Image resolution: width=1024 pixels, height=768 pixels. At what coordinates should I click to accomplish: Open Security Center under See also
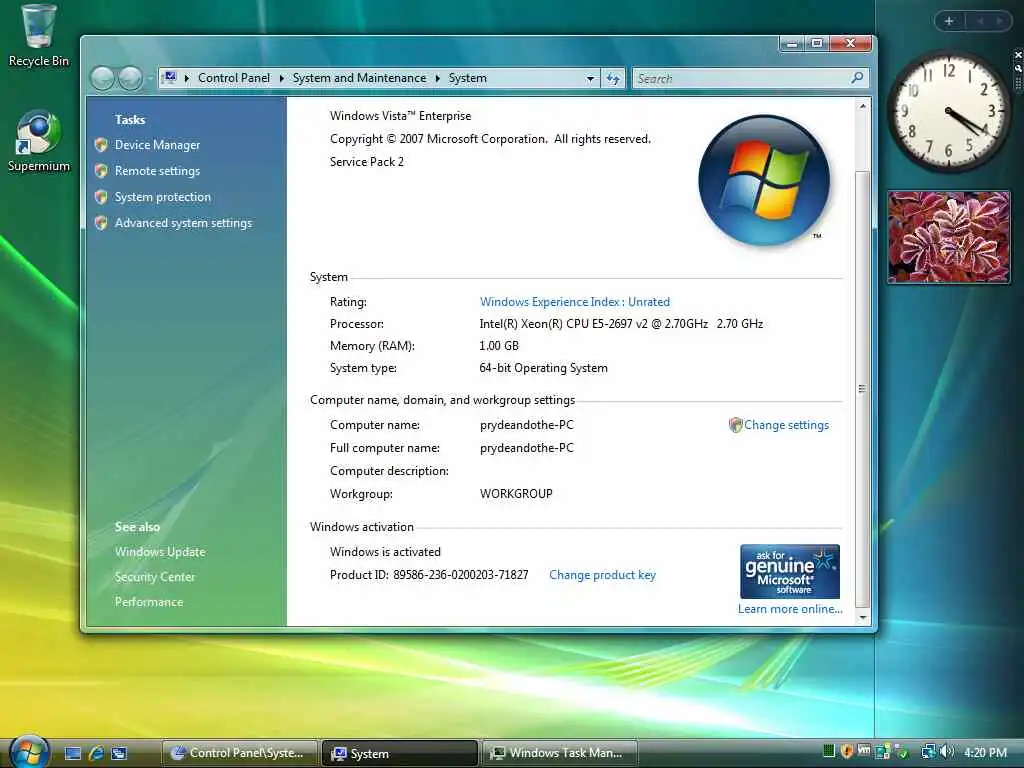pos(155,577)
